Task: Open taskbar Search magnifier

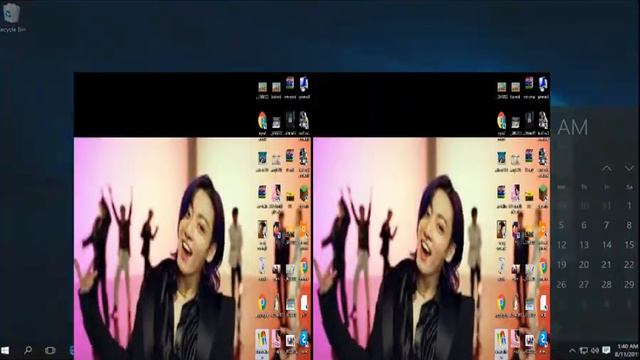Action: pyautogui.click(x=28, y=350)
